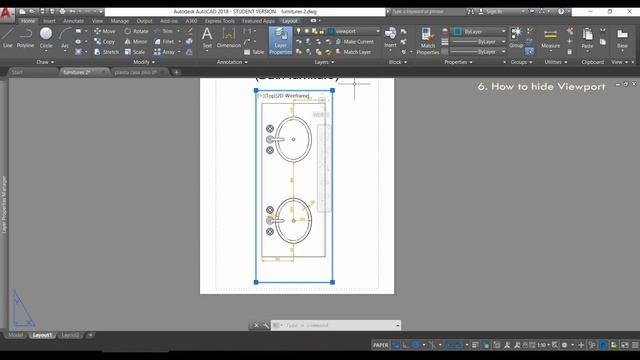Toggle PAPER space button in status bar
Image resolution: width=640 pixels, height=360 pixels.
(380, 345)
